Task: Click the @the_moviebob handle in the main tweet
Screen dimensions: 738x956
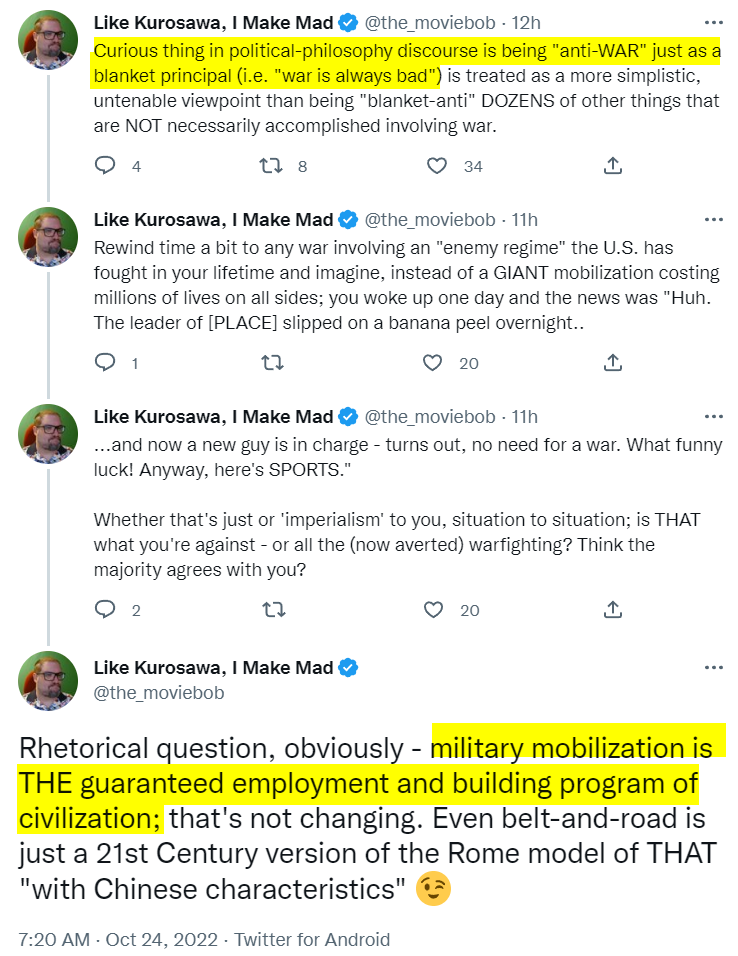Action: point(159,692)
